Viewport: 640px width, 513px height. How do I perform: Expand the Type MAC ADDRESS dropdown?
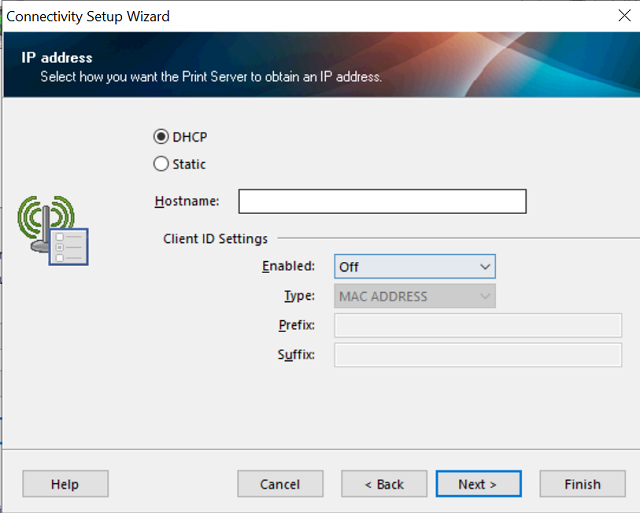[x=414, y=296]
